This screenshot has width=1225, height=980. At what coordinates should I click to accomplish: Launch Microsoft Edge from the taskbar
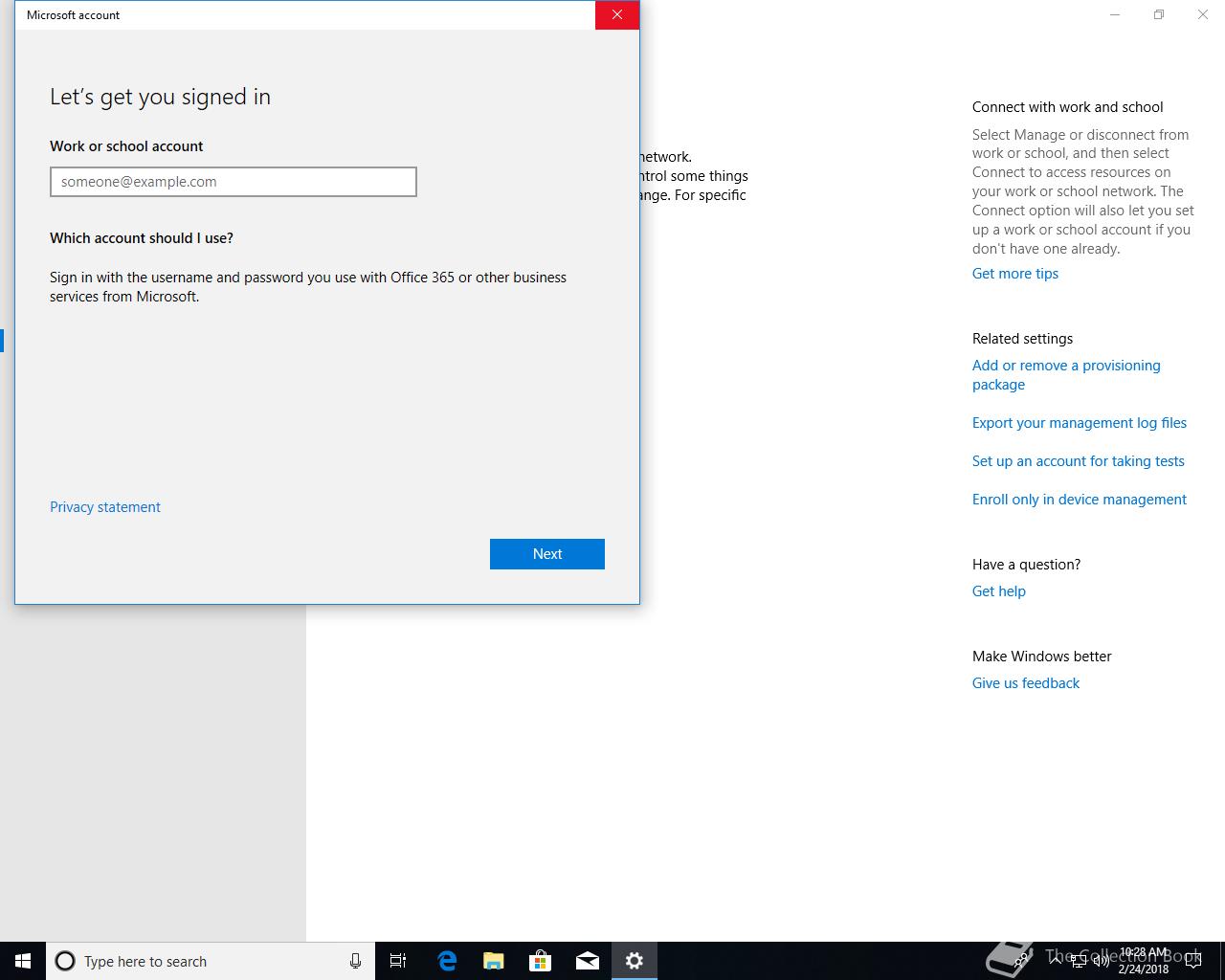coord(446,961)
